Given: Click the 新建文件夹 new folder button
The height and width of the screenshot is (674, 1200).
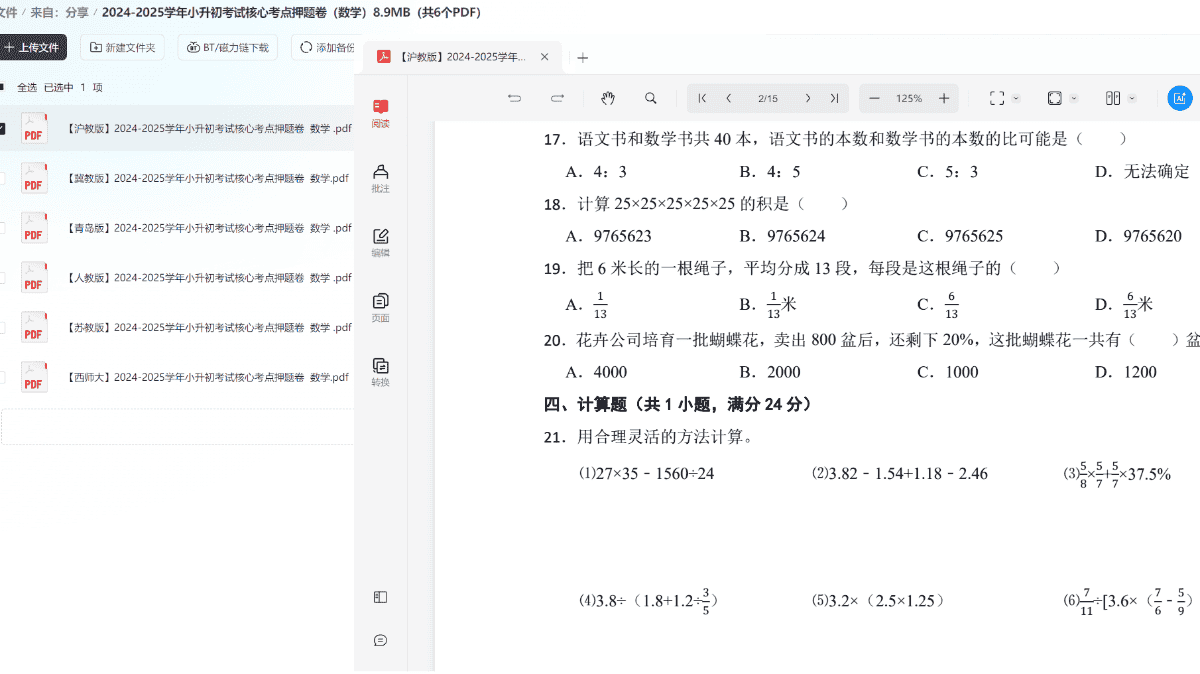Looking at the screenshot, I should click(x=122, y=47).
